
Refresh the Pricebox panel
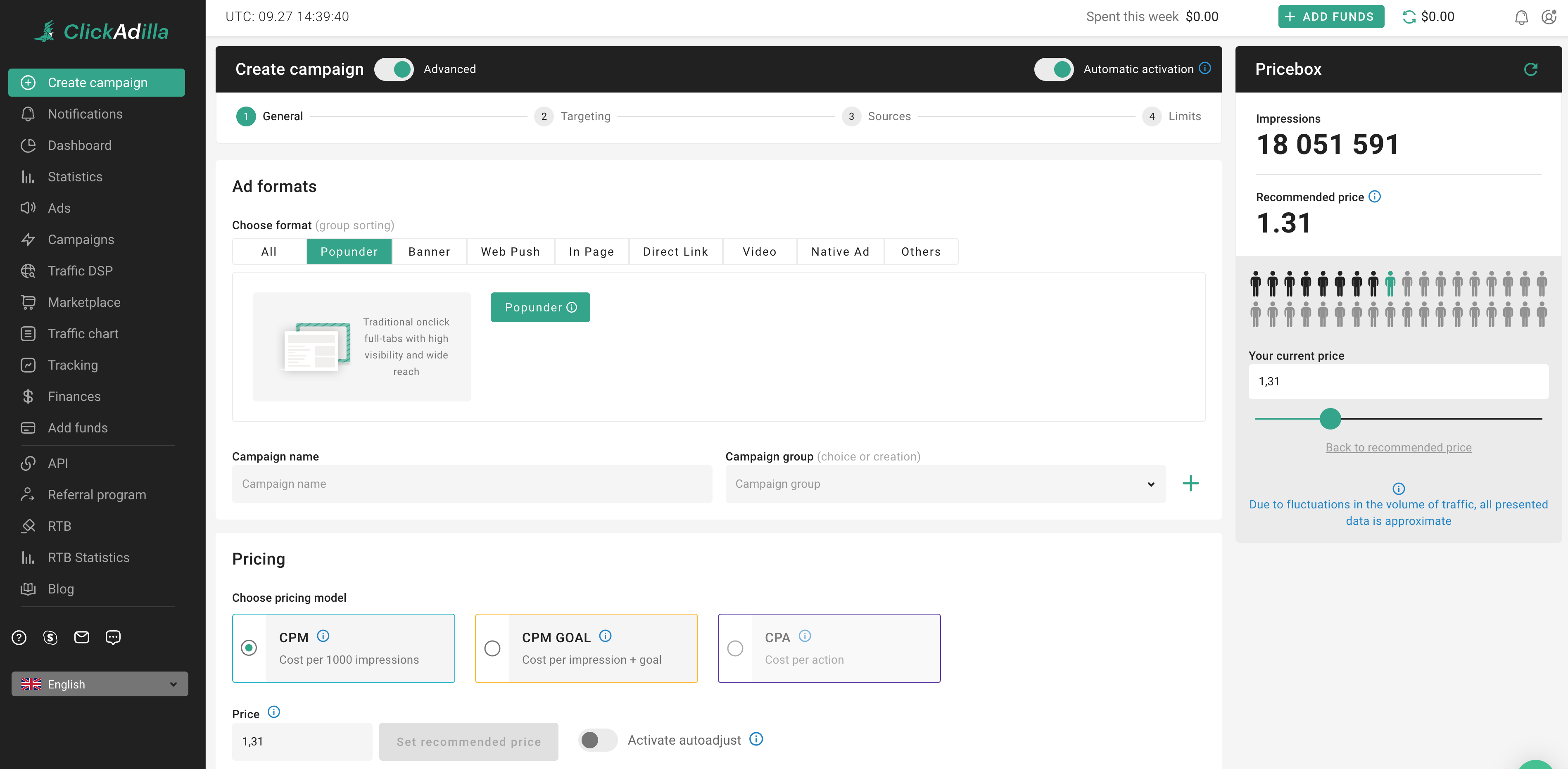1530,69
